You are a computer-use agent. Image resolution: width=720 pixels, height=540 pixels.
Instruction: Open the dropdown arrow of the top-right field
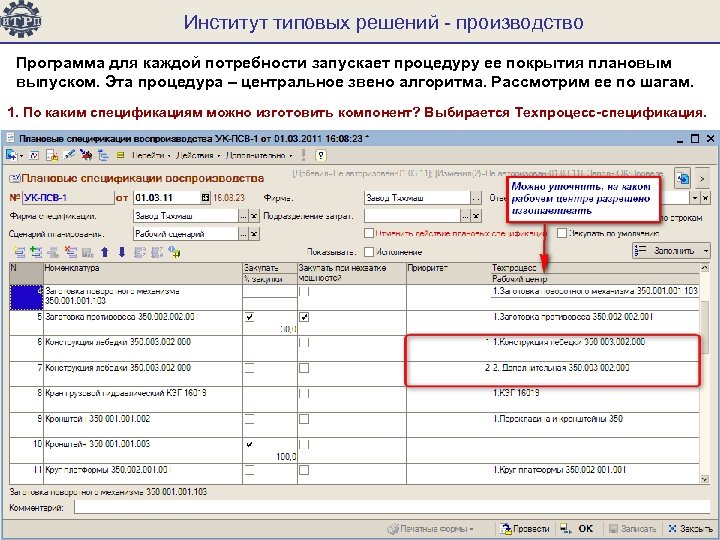[x=695, y=198]
